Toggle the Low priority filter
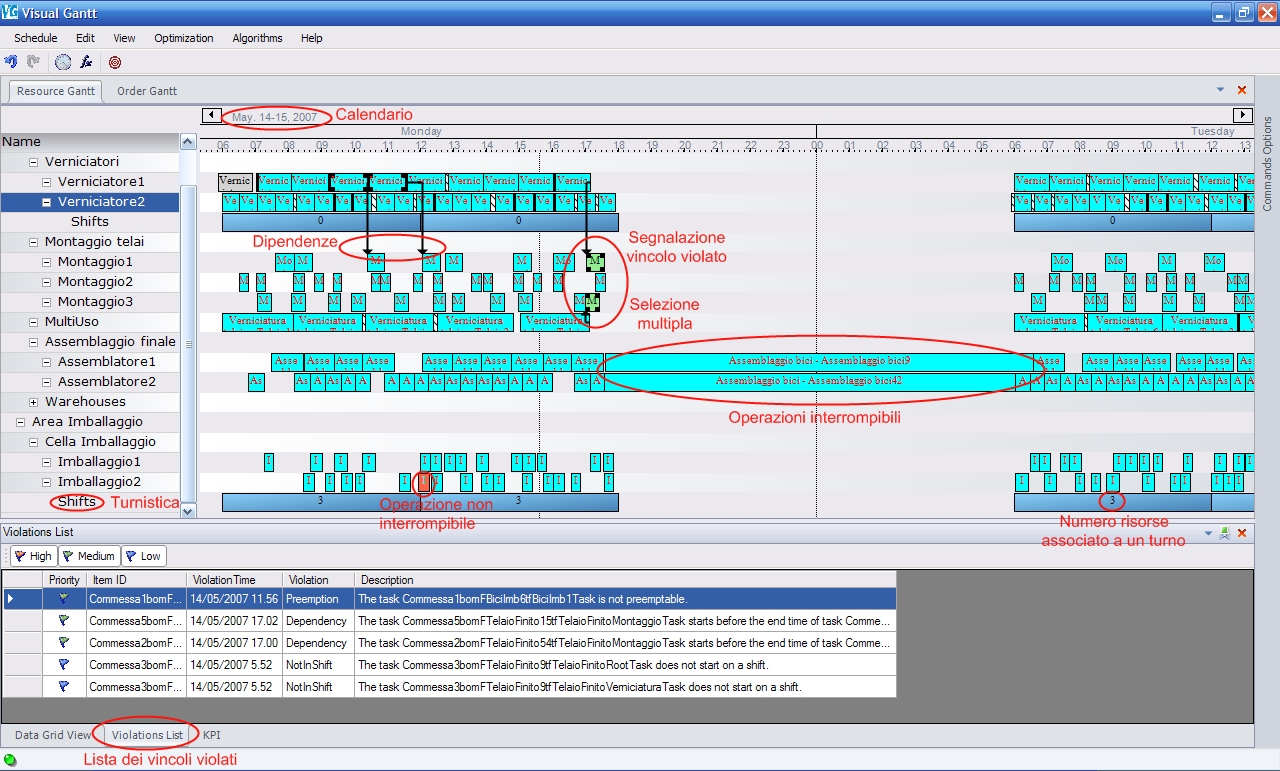 click(143, 556)
